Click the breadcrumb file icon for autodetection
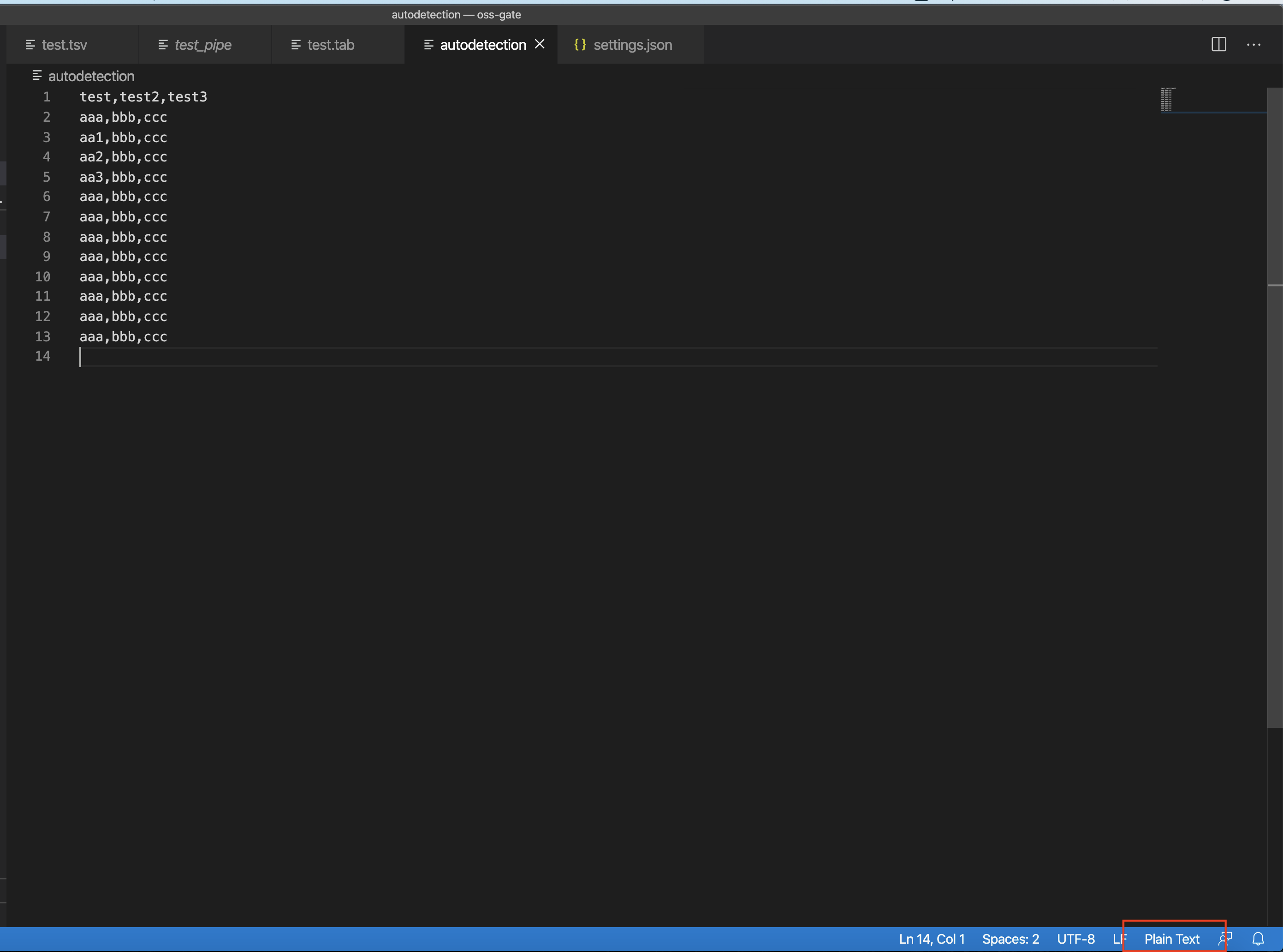The height and width of the screenshot is (952, 1283). tap(37, 76)
